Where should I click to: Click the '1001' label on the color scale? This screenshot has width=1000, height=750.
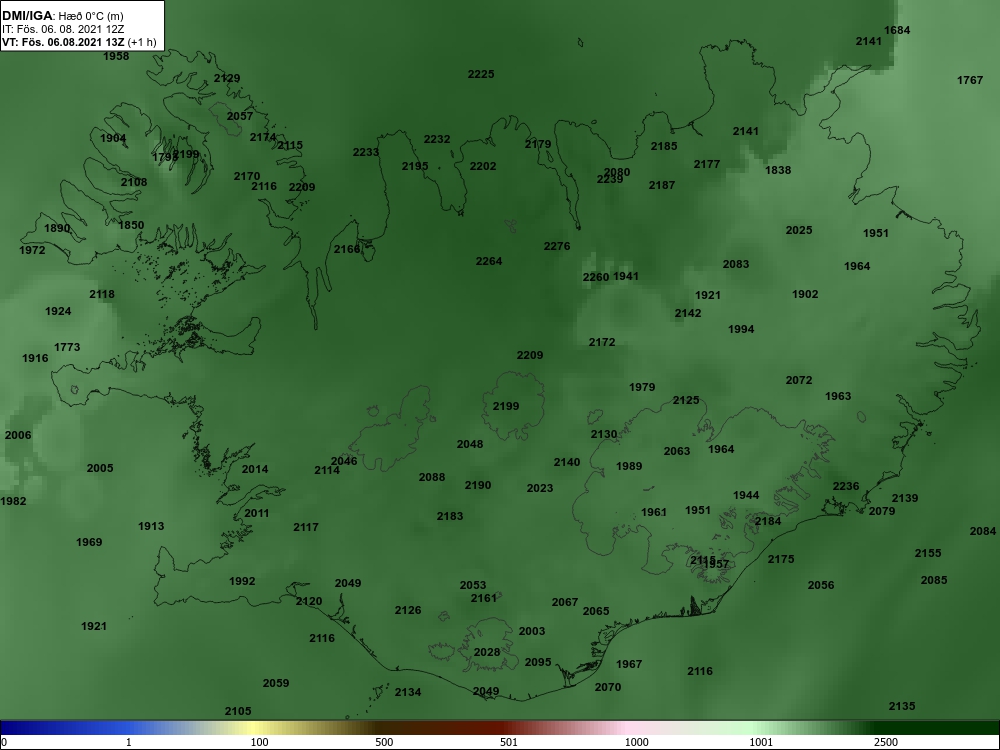point(761,742)
